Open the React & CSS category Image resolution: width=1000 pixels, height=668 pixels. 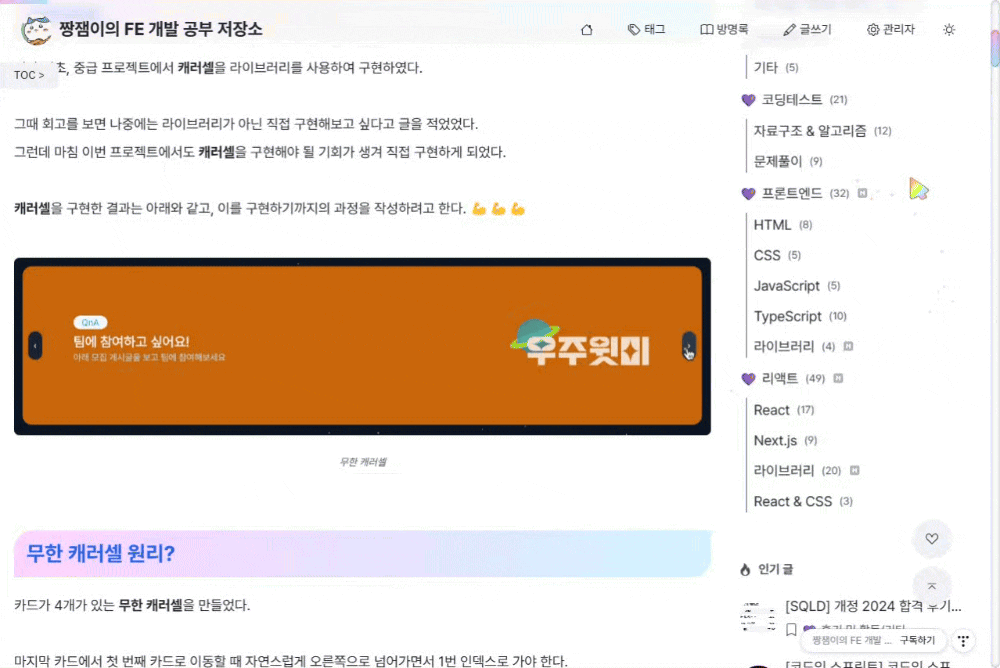click(803, 501)
